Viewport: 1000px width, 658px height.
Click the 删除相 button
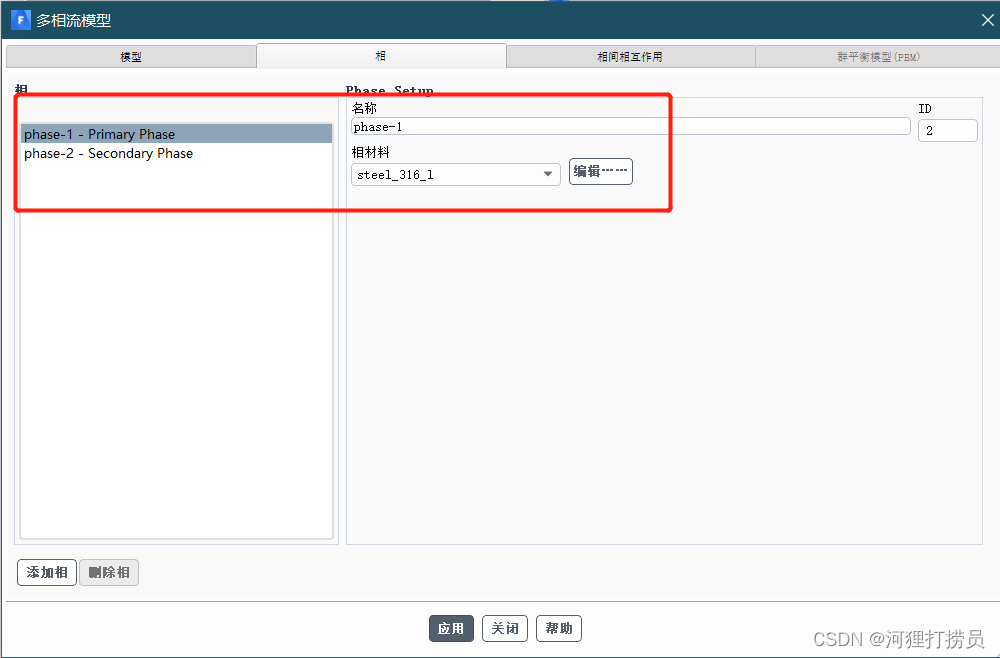click(109, 573)
